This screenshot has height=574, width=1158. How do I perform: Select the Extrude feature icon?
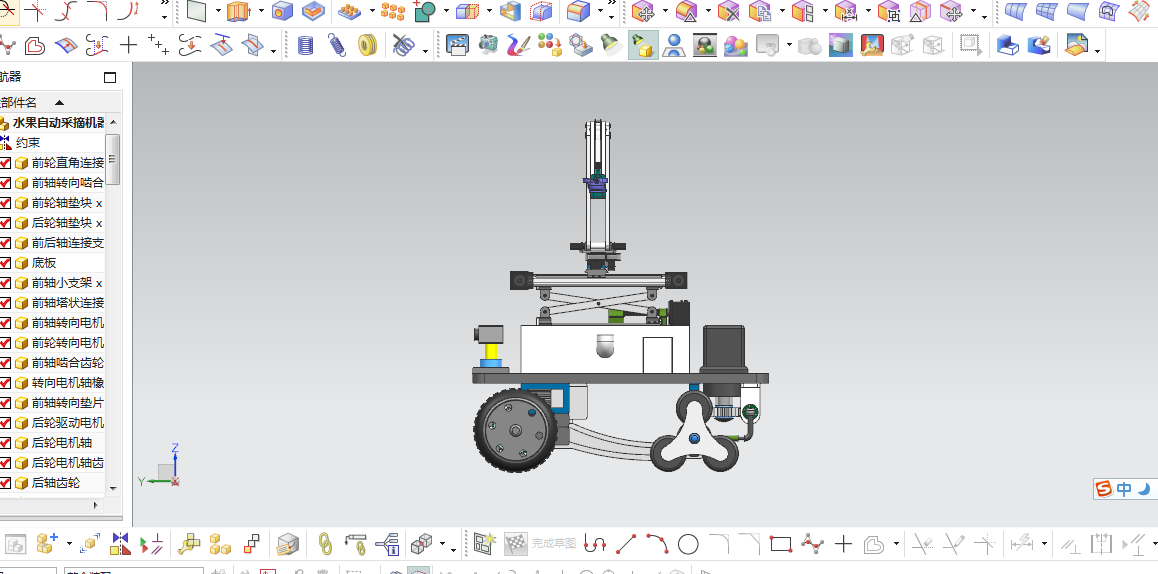(239, 10)
